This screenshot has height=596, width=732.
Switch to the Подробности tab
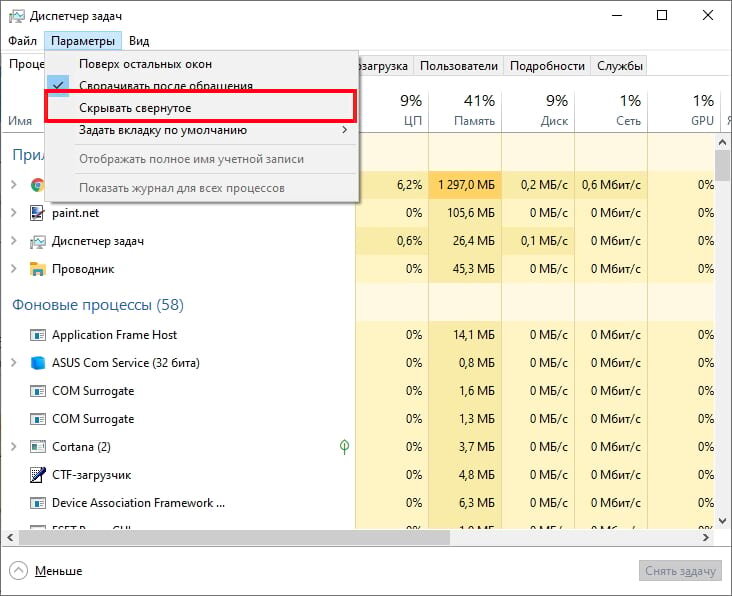(x=547, y=66)
